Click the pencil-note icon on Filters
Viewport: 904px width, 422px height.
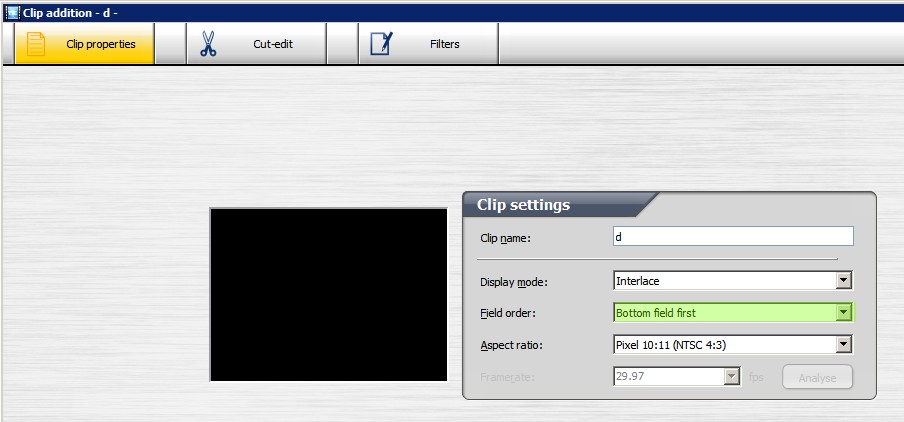[381, 44]
